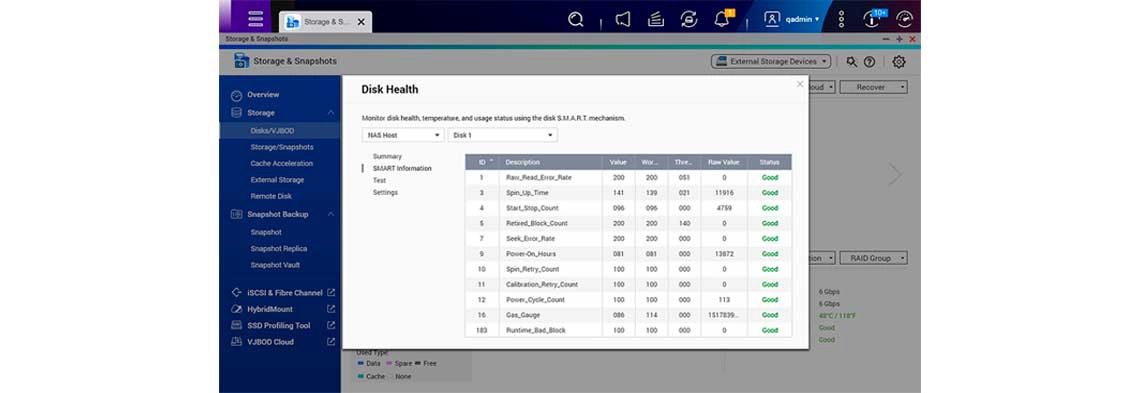This screenshot has width=1140, height=393.
Task: Open the resource monitor gauge icon
Action: click(904, 20)
